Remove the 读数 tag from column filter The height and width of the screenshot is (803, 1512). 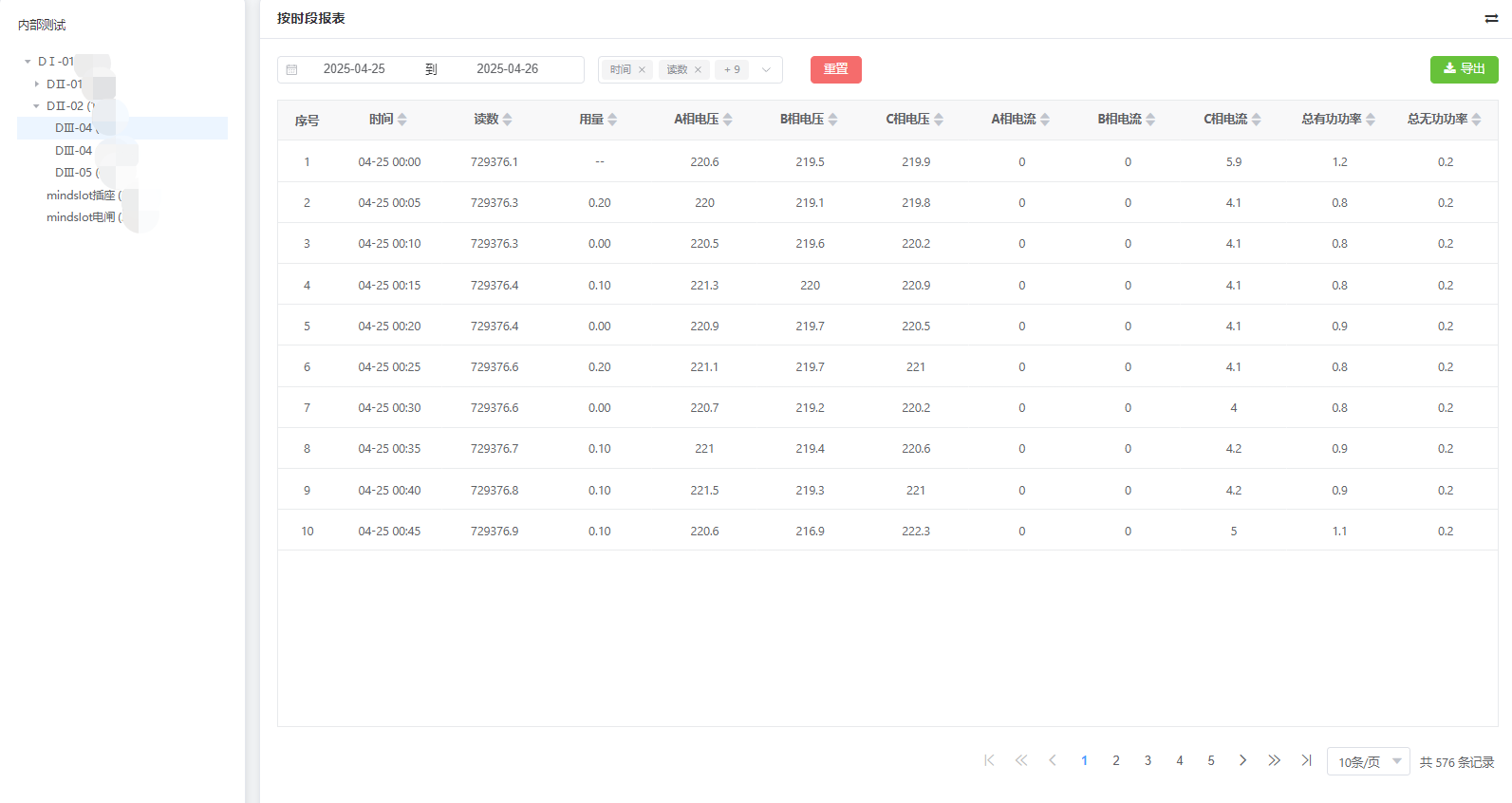point(698,69)
